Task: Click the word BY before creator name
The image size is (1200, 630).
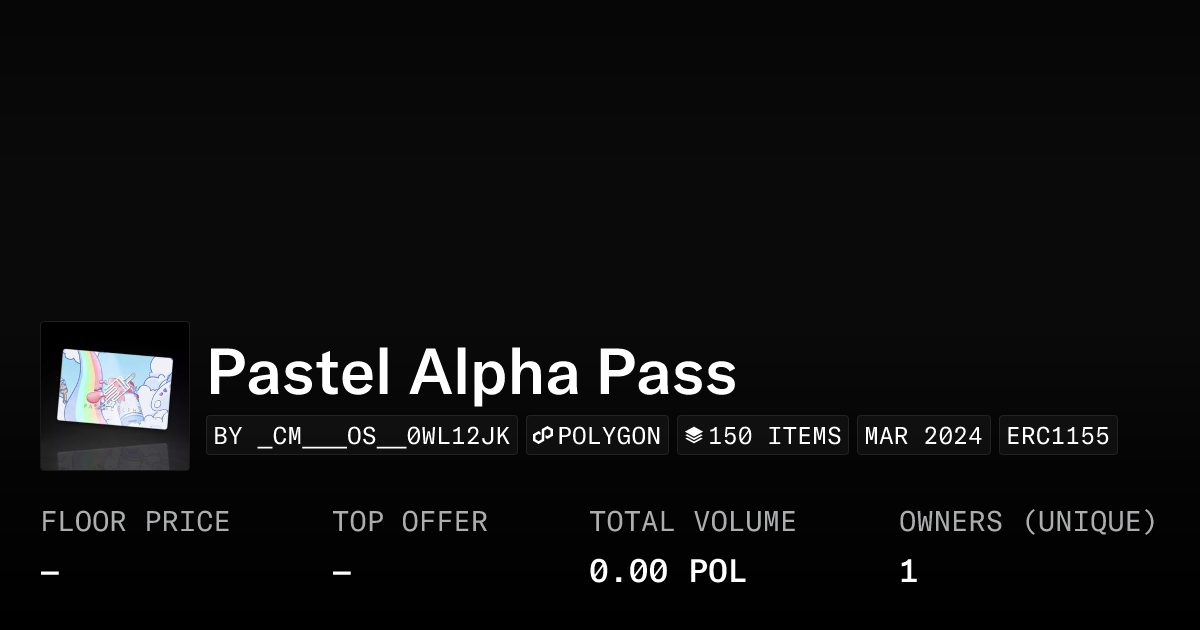Action: [x=228, y=436]
